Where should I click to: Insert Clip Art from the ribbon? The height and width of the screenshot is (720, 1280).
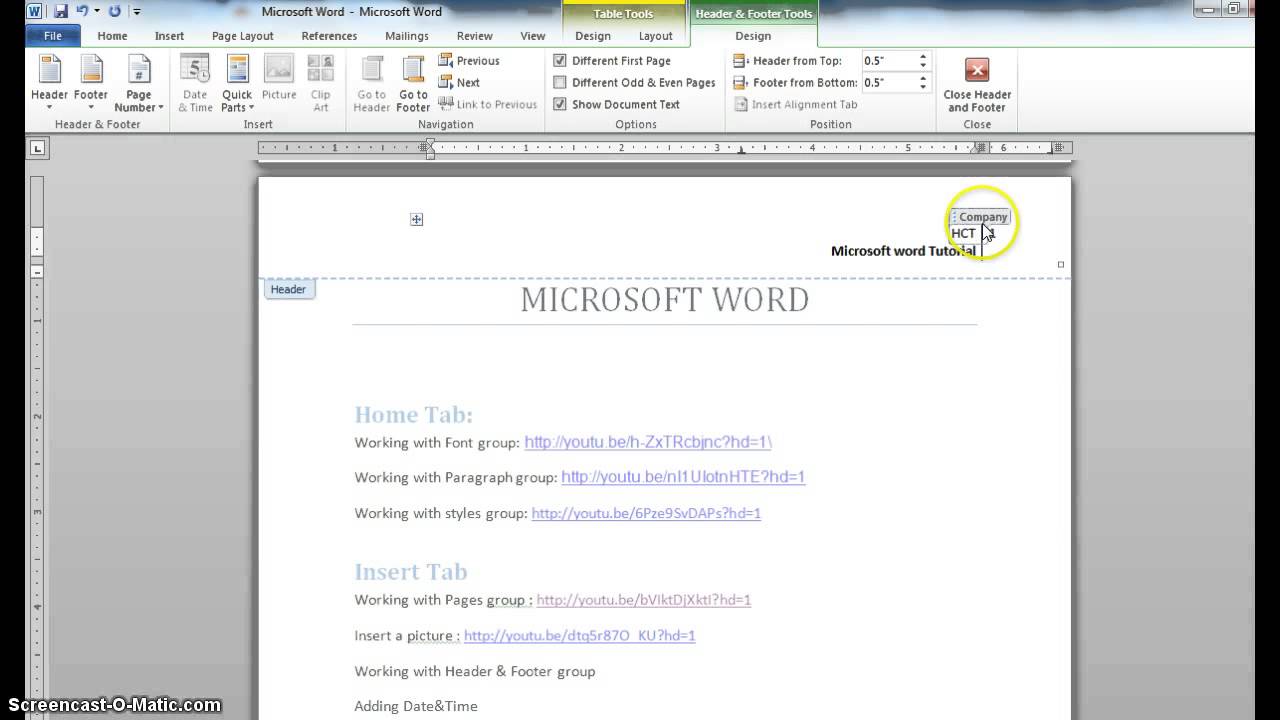tap(320, 84)
